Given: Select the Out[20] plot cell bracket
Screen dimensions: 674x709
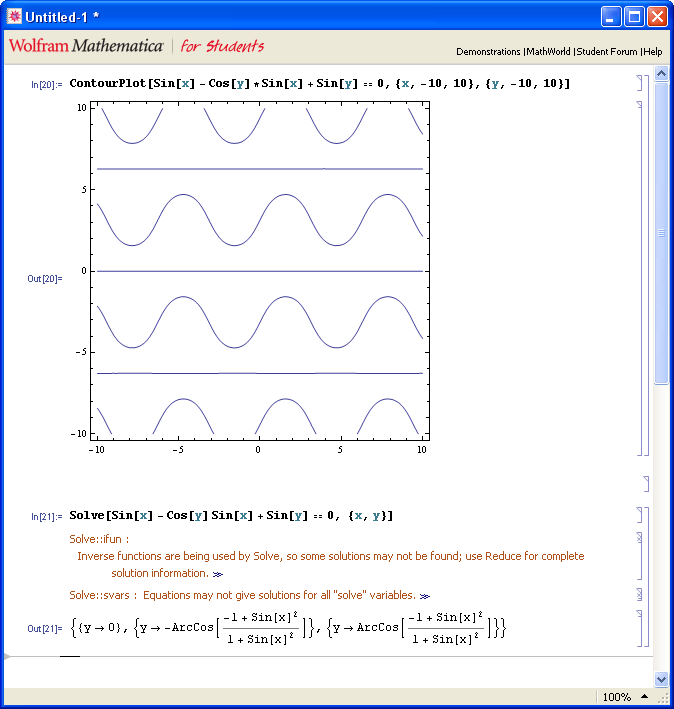Looking at the screenshot, I should tap(639, 278).
